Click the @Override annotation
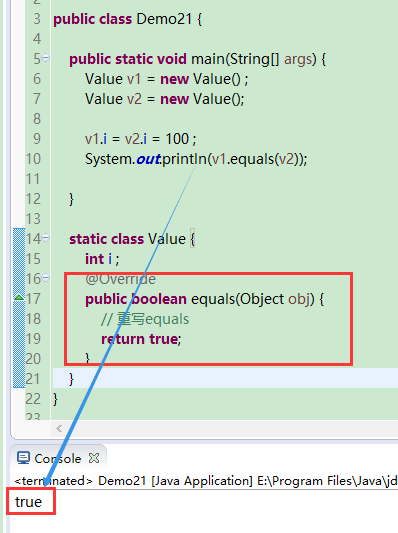 [x=120, y=279]
